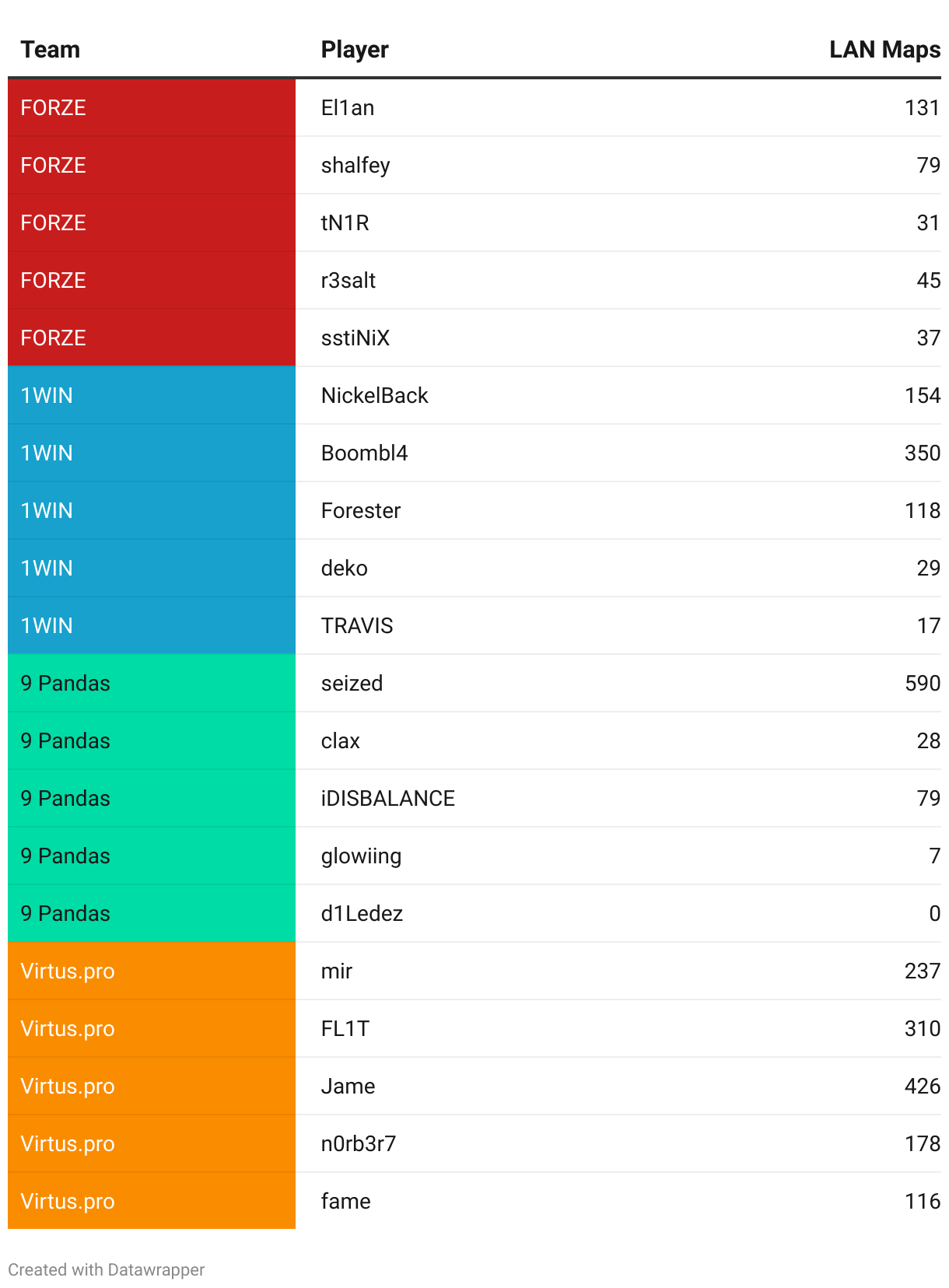The height and width of the screenshot is (1288, 949).
Task: Click the Player column header
Action: click(355, 50)
